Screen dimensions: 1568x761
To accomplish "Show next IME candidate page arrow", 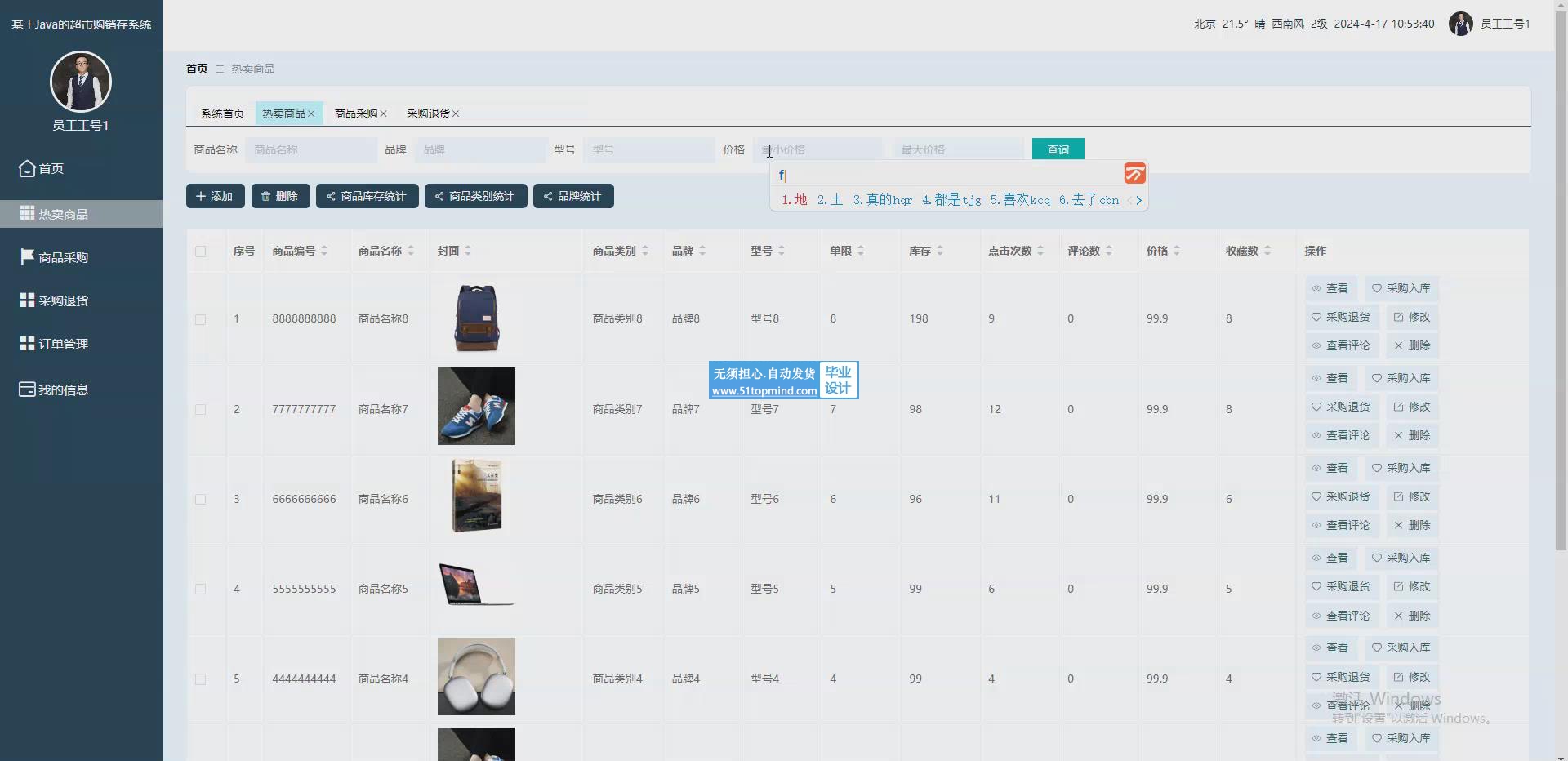I will click(x=1139, y=200).
